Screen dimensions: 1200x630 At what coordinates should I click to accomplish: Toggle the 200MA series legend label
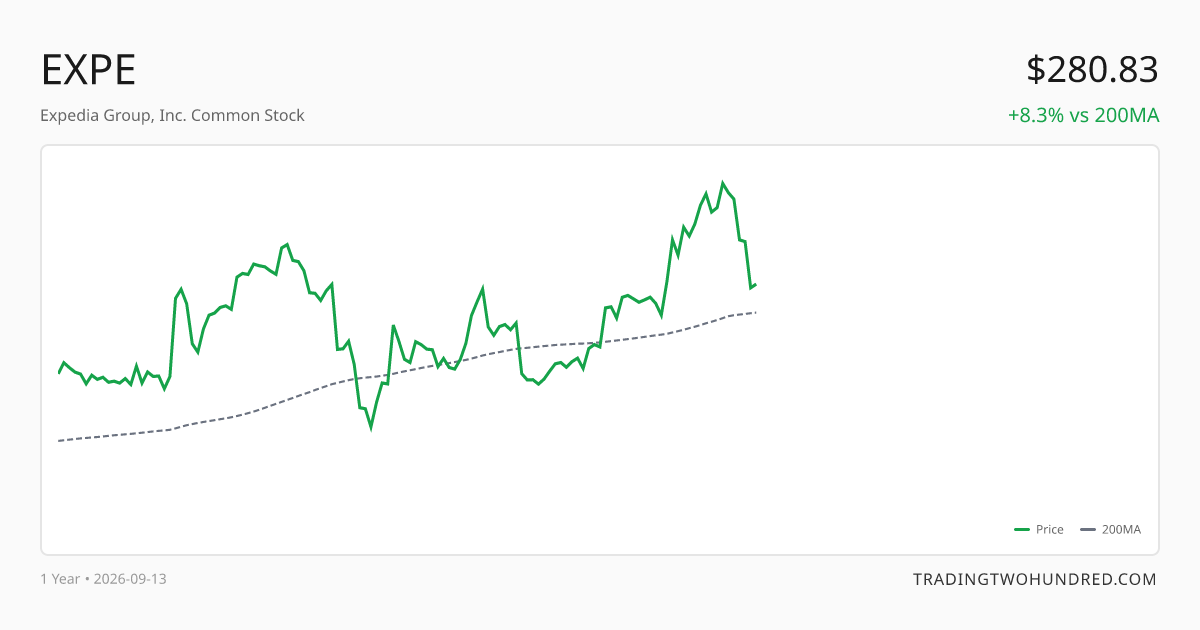pos(1121,530)
